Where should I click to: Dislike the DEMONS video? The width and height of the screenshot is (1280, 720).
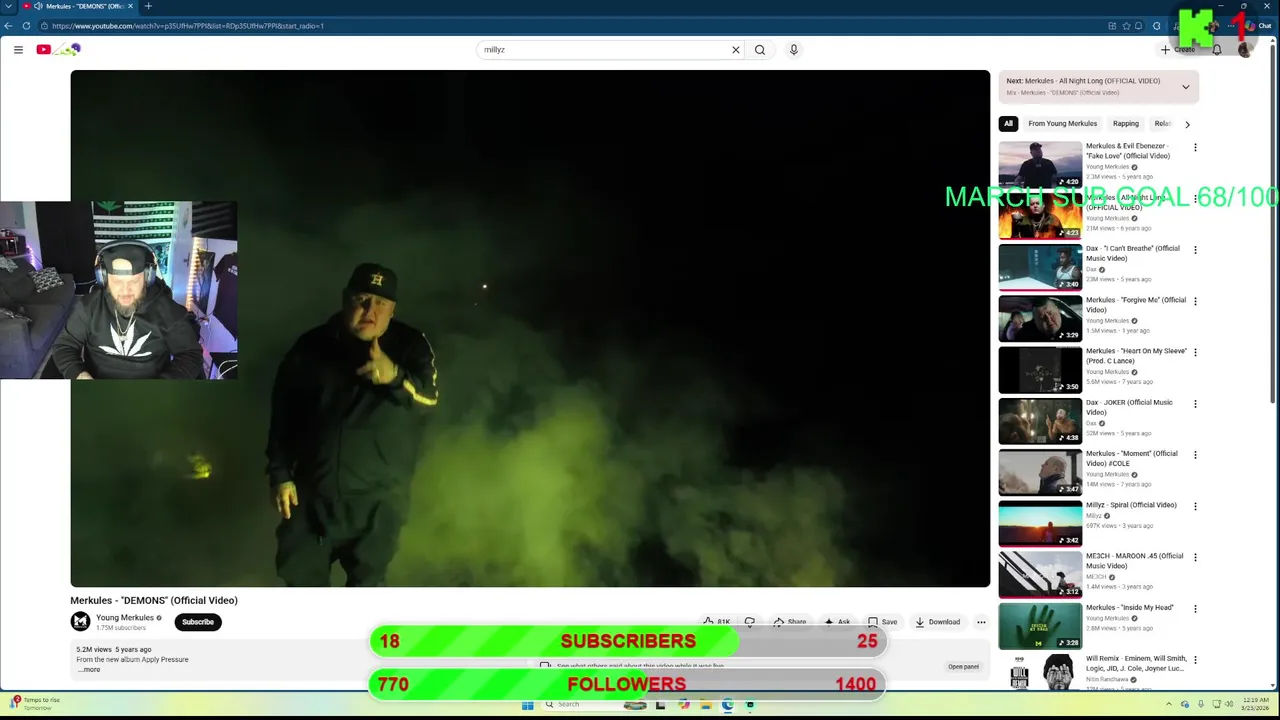pyautogui.click(x=749, y=622)
